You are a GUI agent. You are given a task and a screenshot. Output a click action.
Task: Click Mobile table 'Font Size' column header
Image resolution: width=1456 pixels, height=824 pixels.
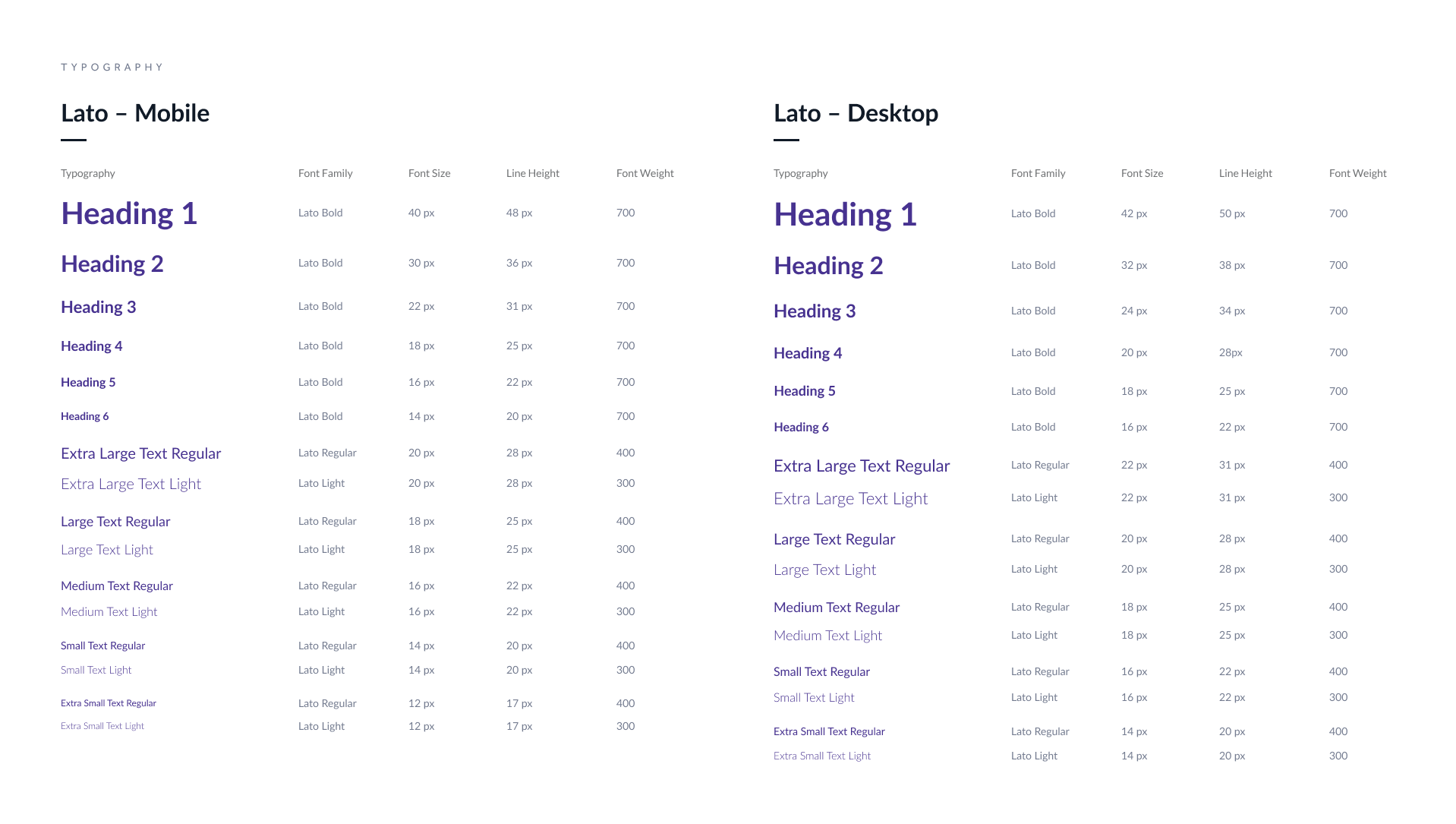click(430, 174)
